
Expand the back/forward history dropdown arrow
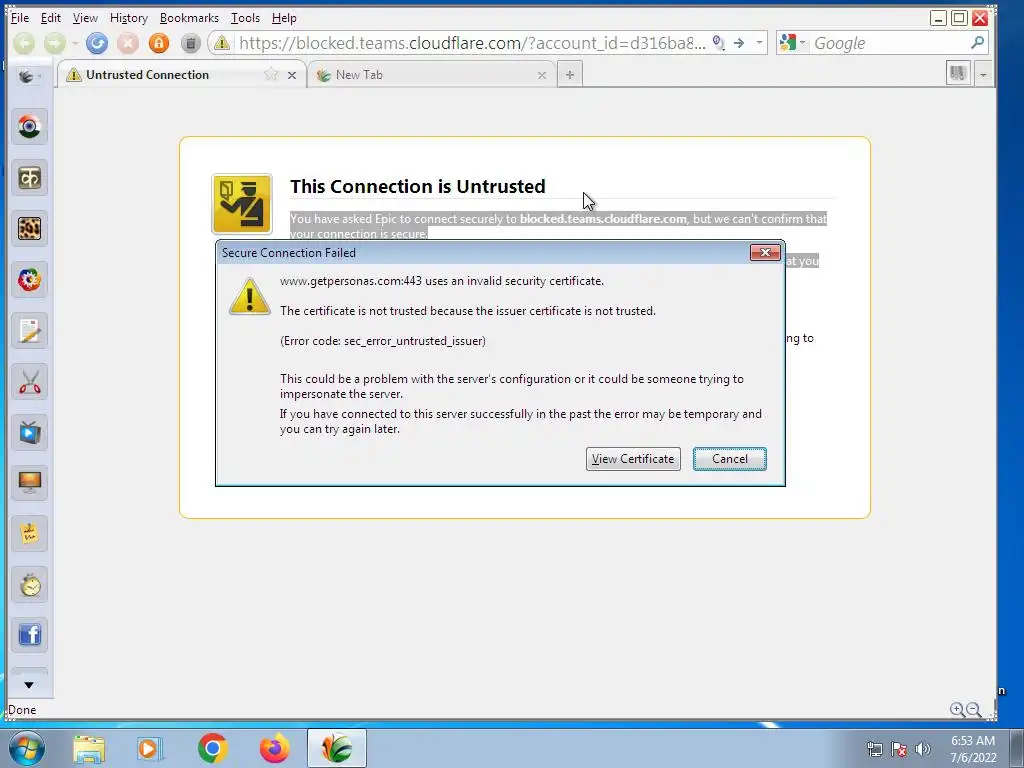click(75, 43)
